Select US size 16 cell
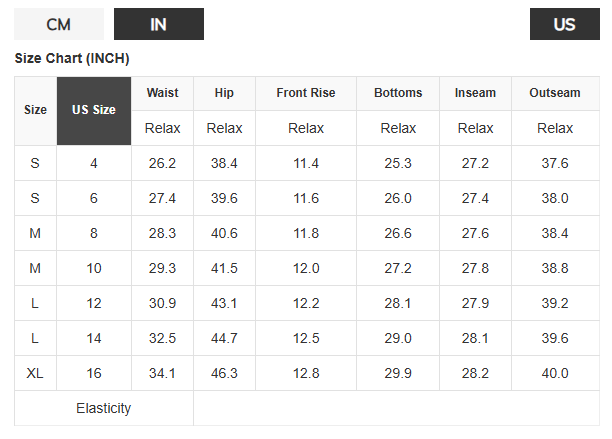The height and width of the screenshot is (439, 612). coord(94,373)
